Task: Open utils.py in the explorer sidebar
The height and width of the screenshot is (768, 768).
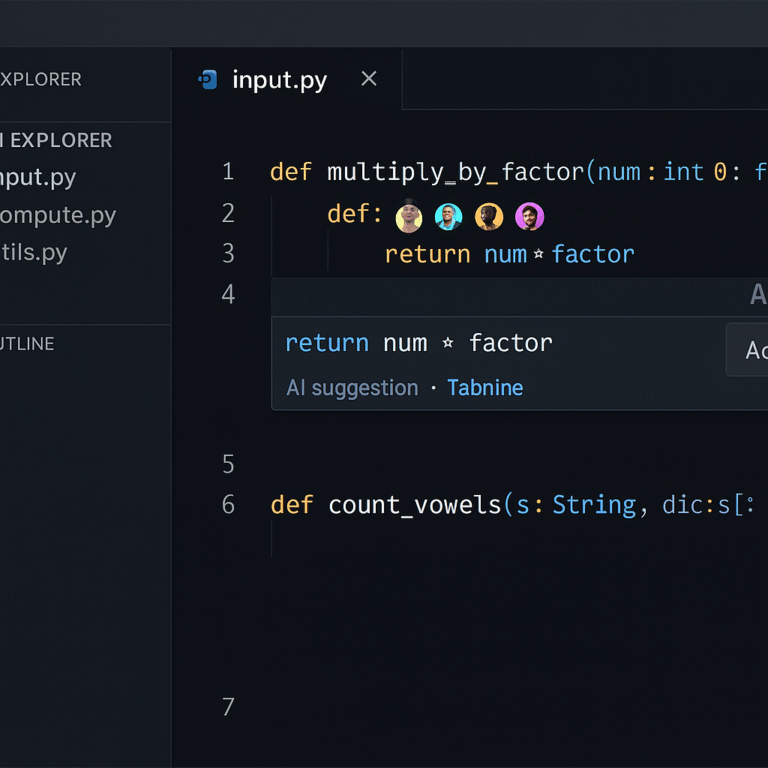Action: click(33, 252)
